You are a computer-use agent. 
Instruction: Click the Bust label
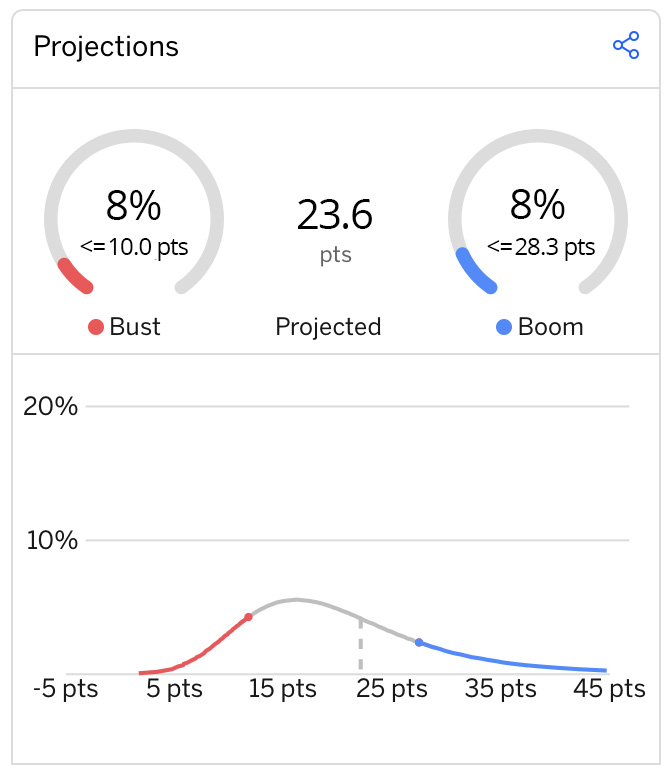(135, 327)
